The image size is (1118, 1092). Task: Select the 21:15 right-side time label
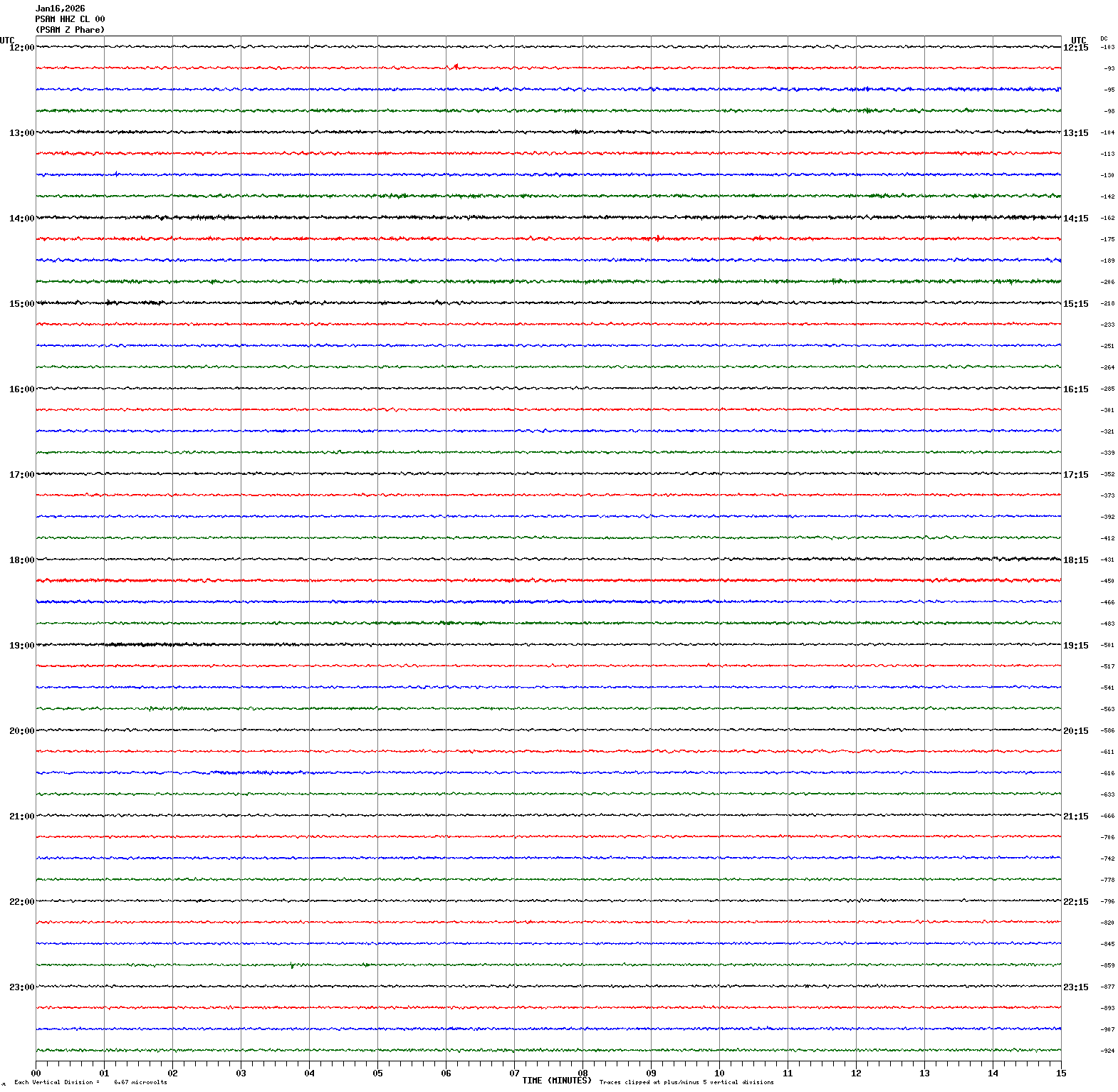(1075, 817)
